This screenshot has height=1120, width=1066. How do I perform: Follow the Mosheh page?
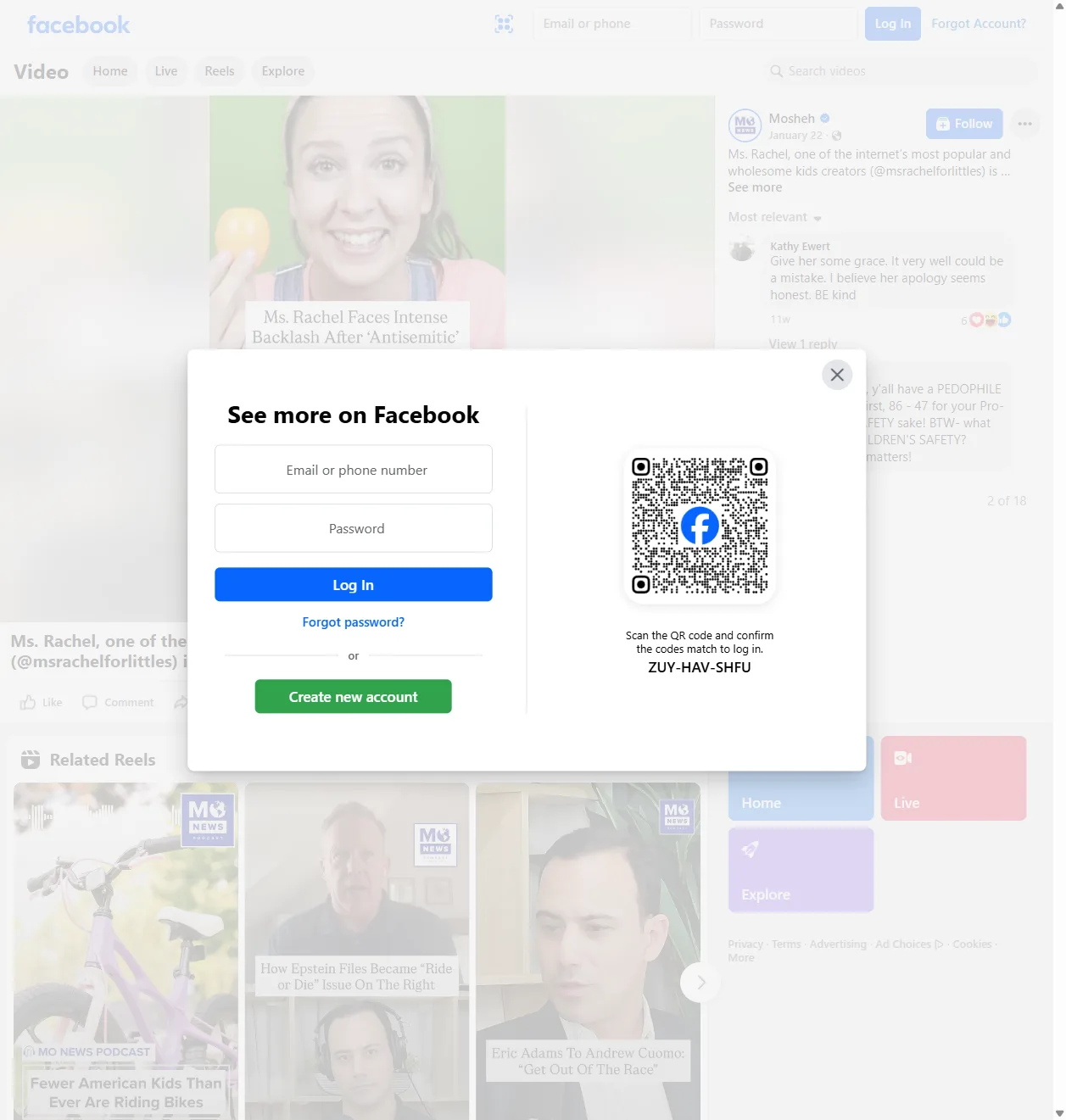tap(964, 124)
